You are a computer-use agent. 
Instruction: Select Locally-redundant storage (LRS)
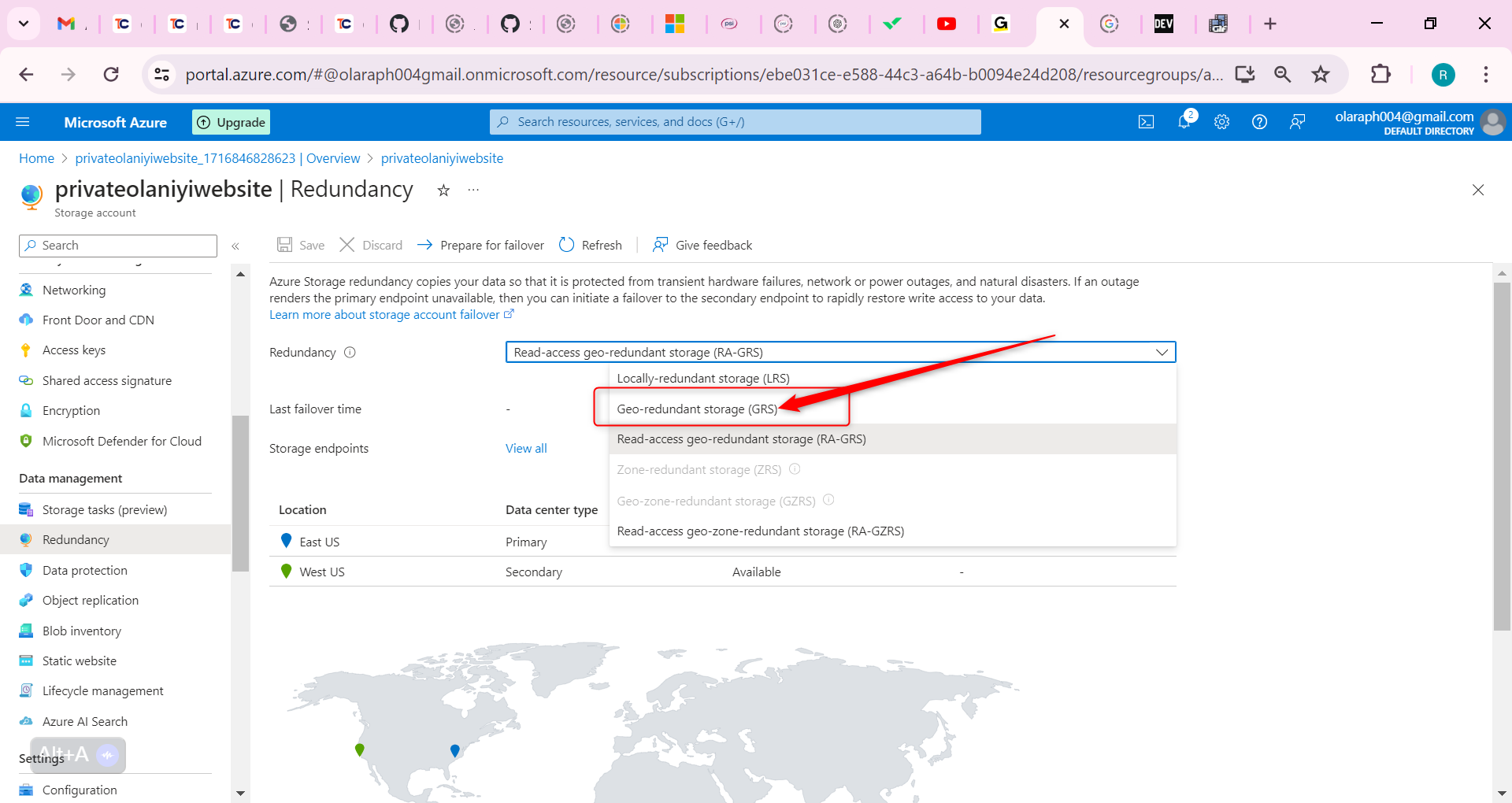point(703,378)
